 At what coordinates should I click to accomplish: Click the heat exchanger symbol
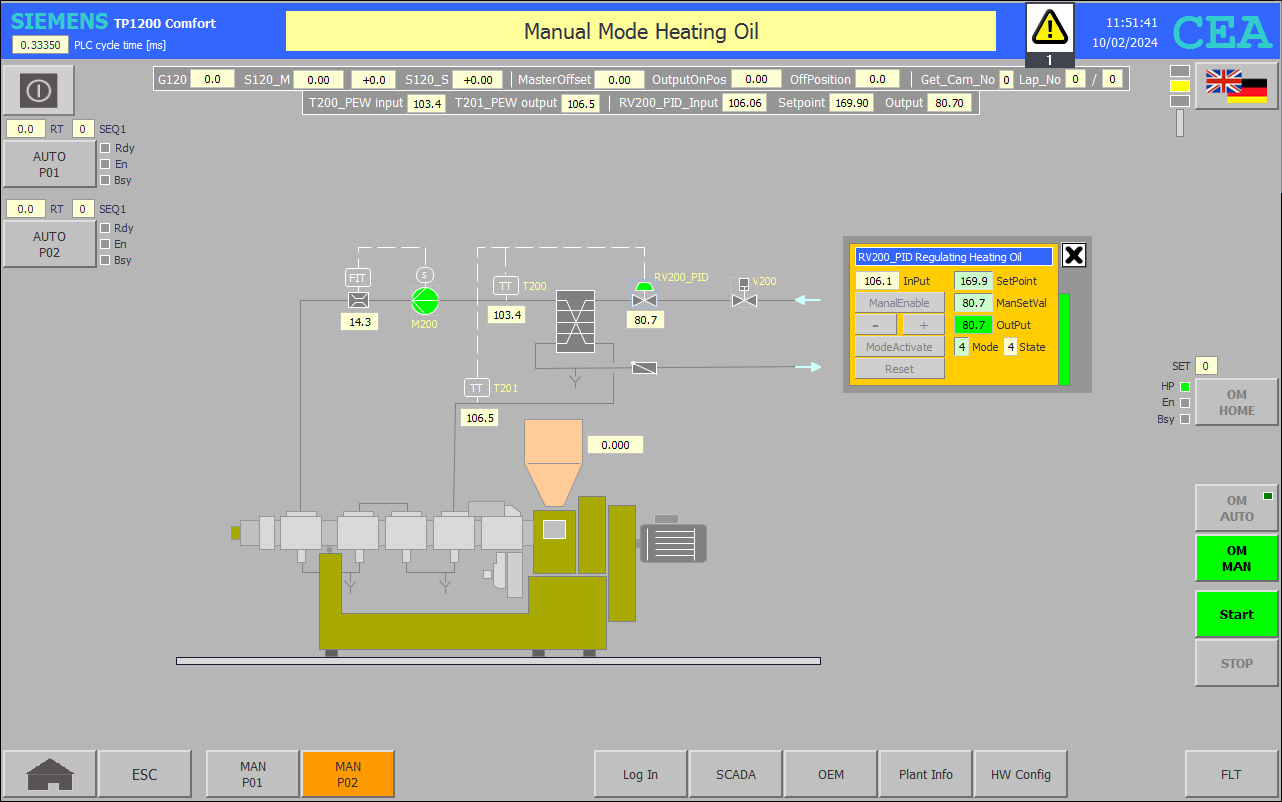point(575,321)
